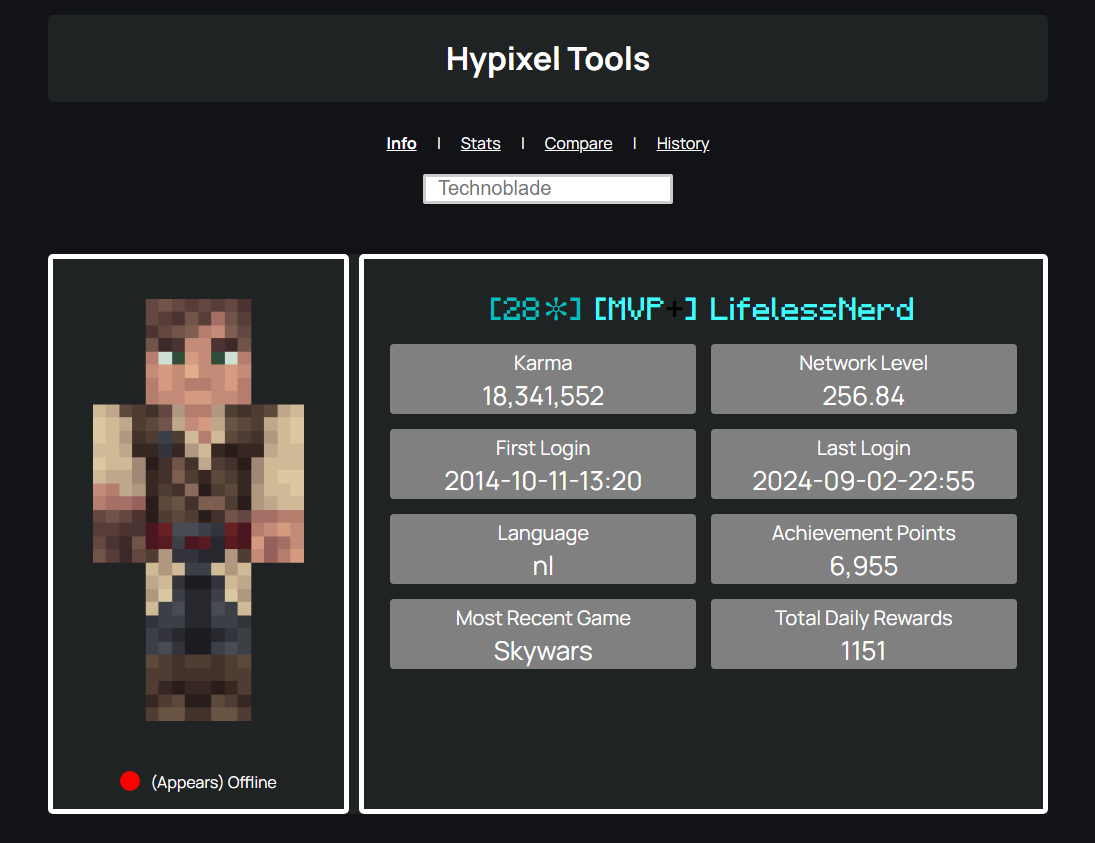Go to the Compare tab

pos(578,144)
